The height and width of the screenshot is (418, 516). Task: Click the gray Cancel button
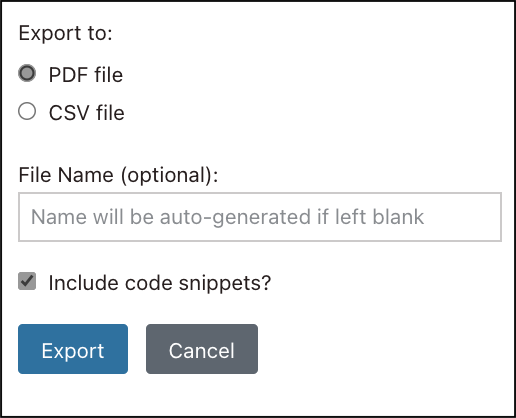(202, 349)
